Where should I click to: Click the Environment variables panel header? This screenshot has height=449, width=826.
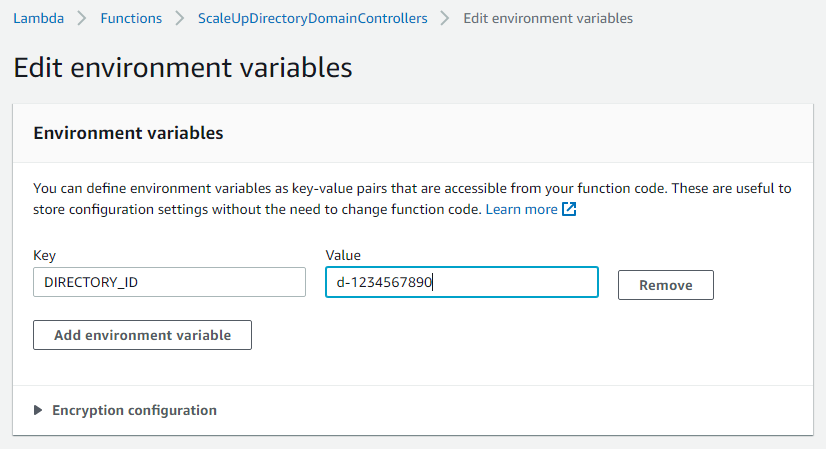pyautogui.click(x=128, y=133)
